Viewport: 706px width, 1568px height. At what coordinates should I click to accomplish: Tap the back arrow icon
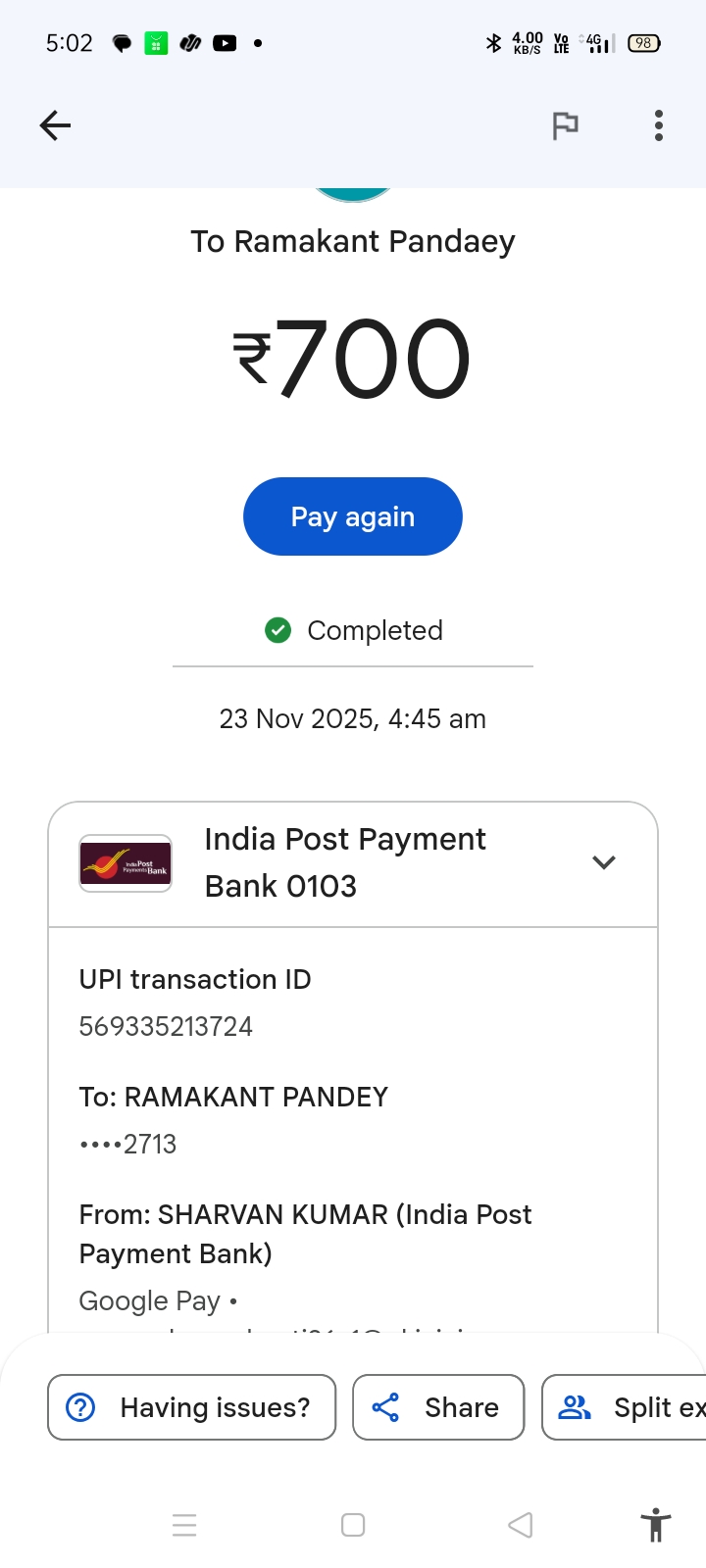coord(55,125)
